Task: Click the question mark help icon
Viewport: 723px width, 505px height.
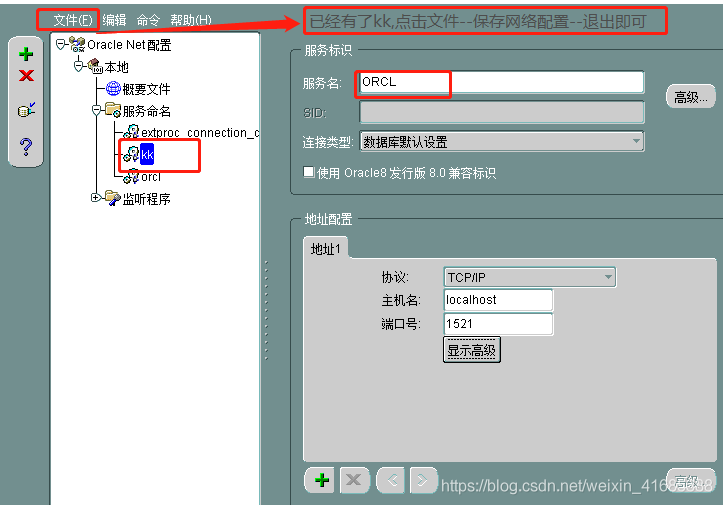Action: tap(26, 147)
